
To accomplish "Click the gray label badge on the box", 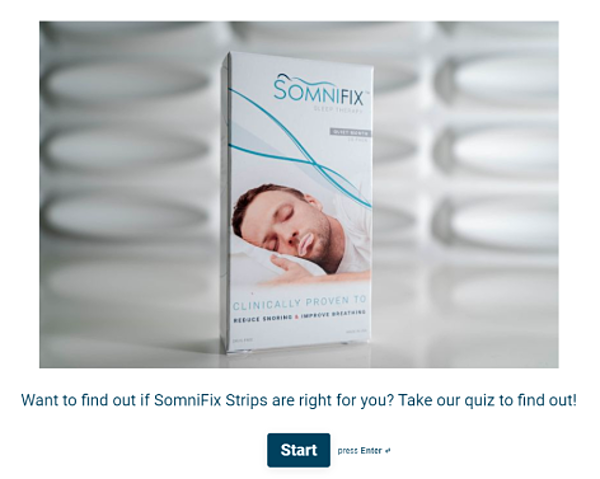I will pyautogui.click(x=350, y=132).
